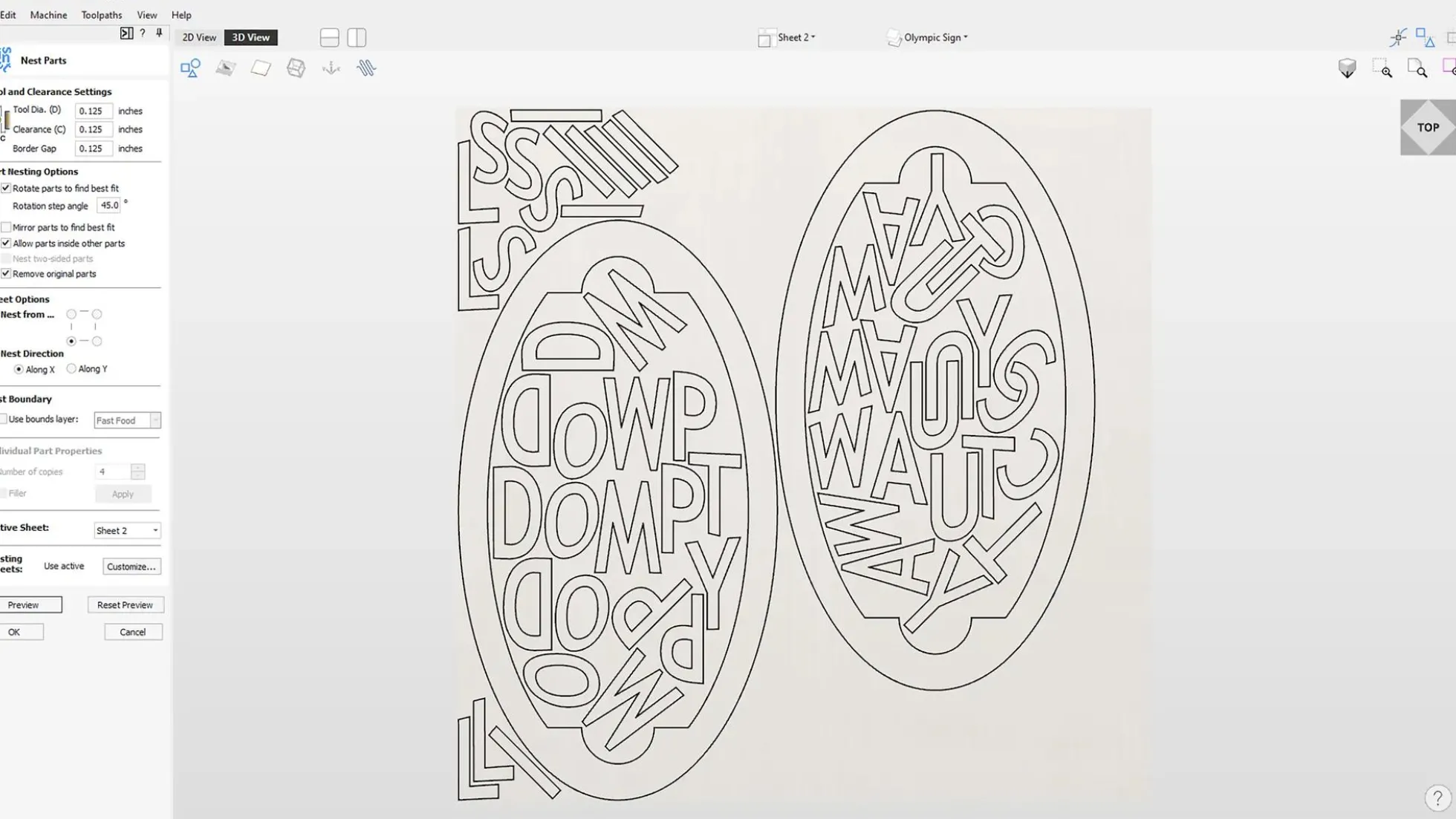Screen dimensions: 1456x819
Task: Click the bitmap image view icon
Action: coord(226,68)
